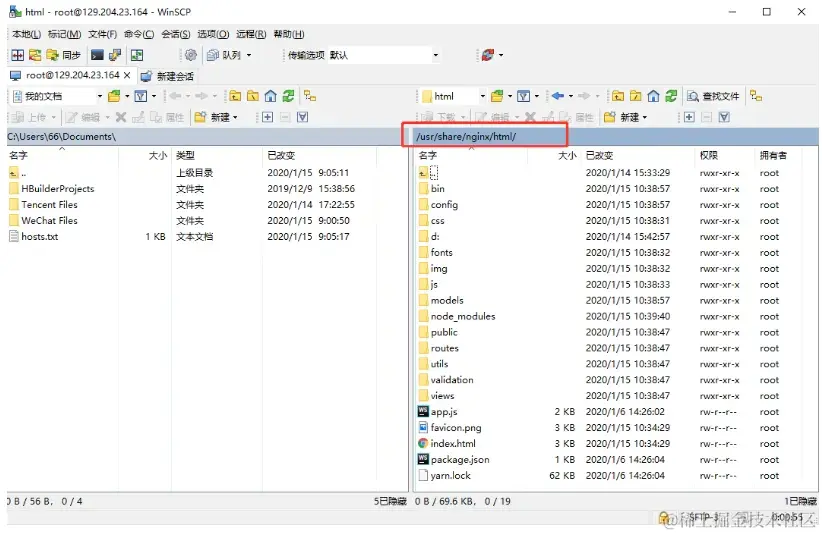822x536 pixels.
Task: Show the remote panel directory tree icon
Action: point(755,97)
